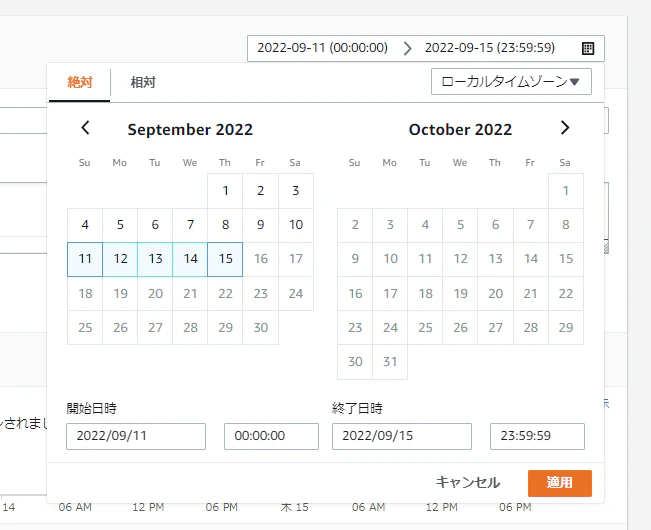Select September 1 in the calendar
Screen dimensions: 651x530
(225, 191)
